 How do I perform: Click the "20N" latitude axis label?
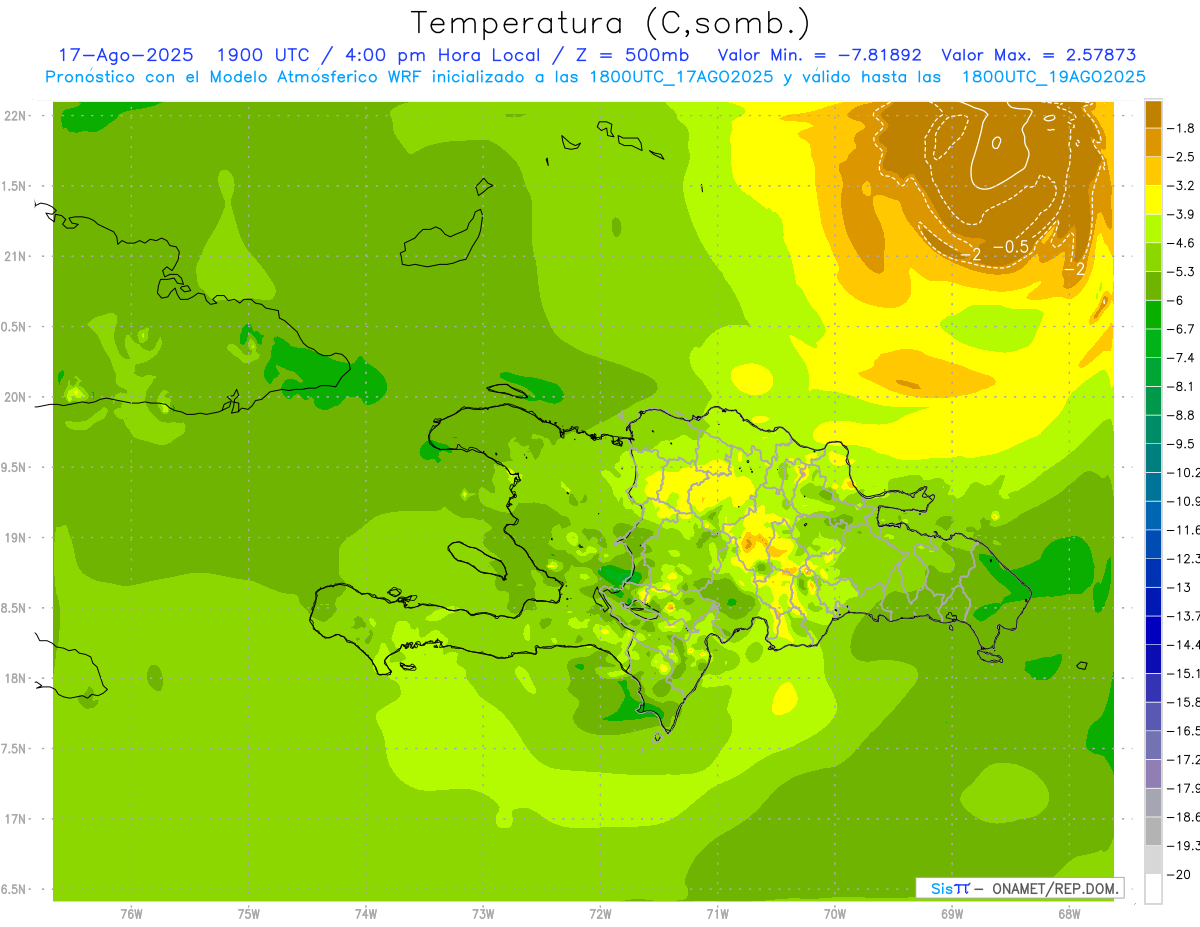[x=17, y=397]
